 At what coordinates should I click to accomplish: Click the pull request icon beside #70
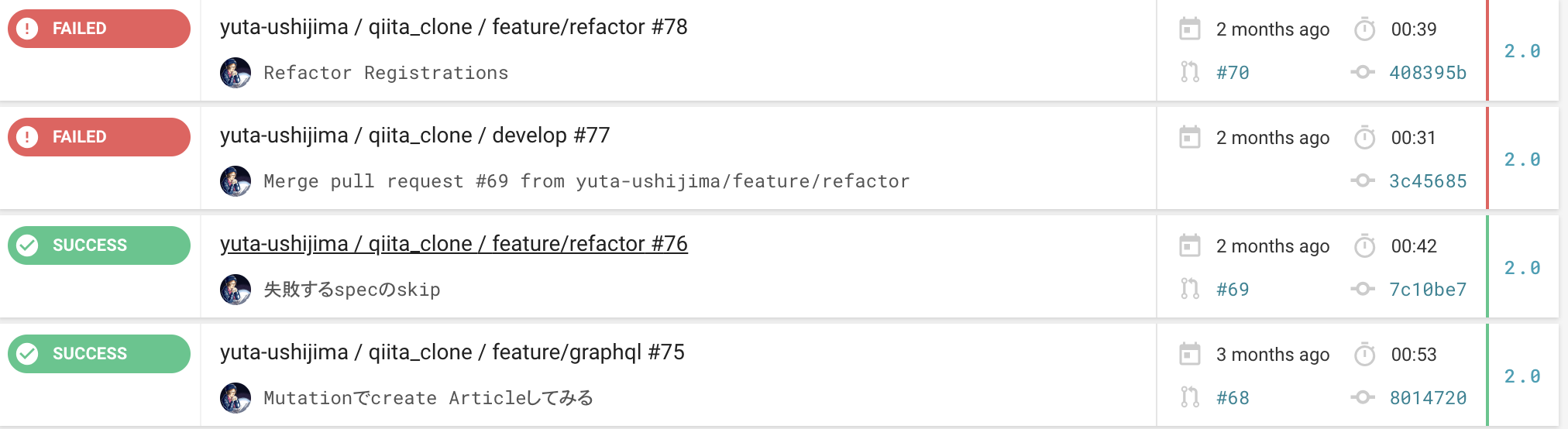click(x=1189, y=72)
